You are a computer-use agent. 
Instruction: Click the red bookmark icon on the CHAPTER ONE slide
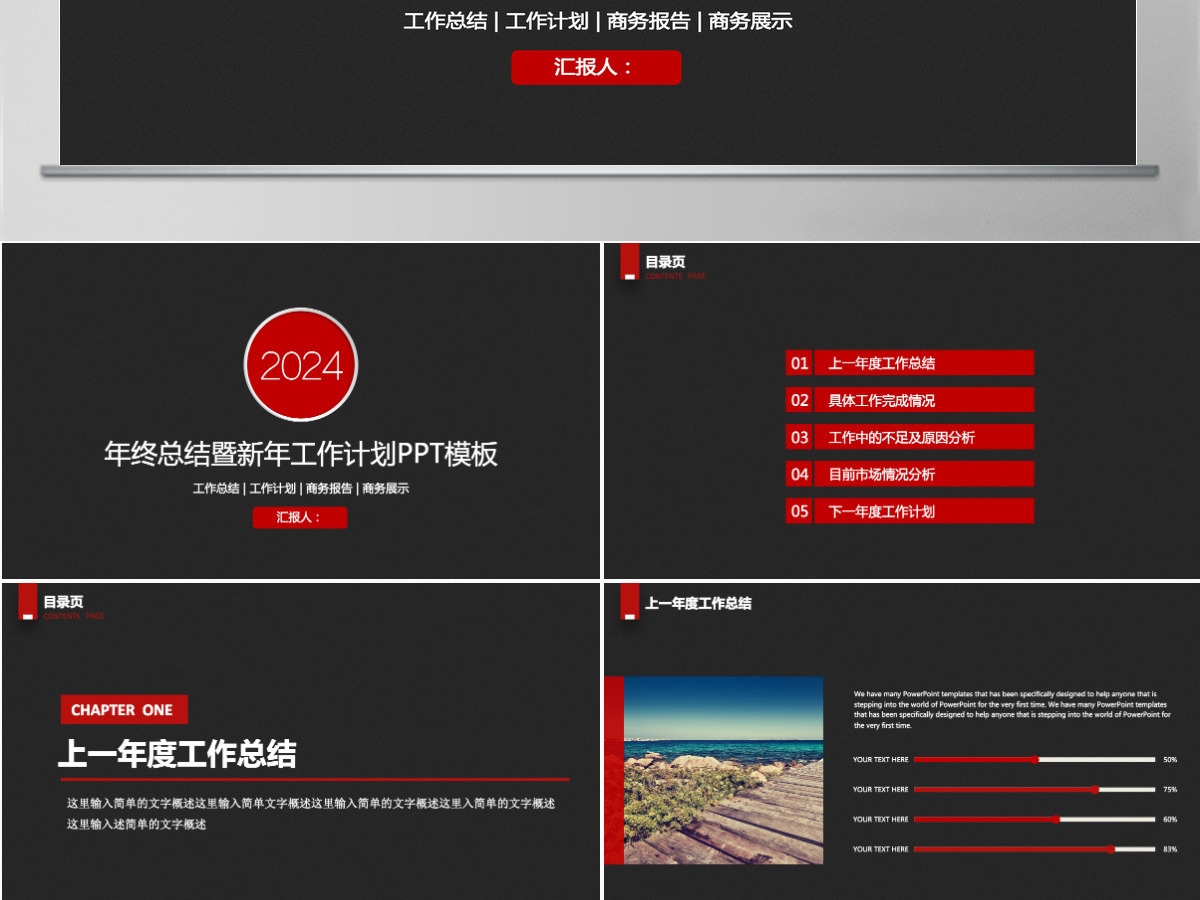click(x=28, y=602)
